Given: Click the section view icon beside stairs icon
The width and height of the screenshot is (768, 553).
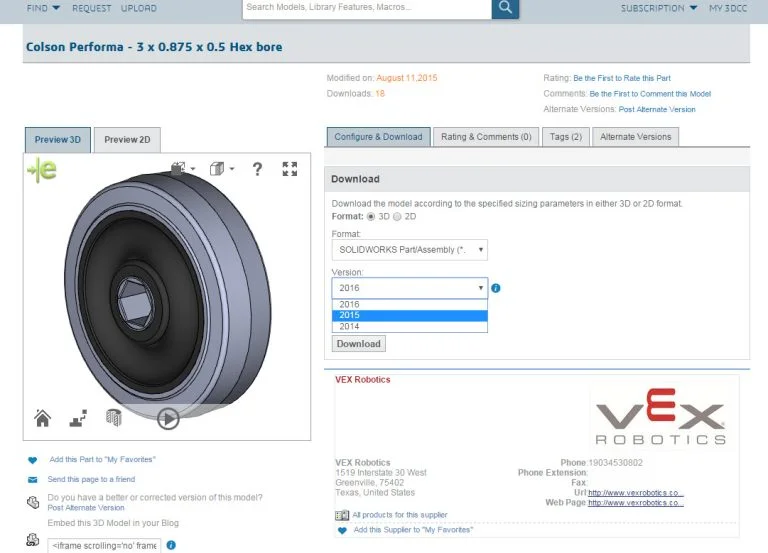Looking at the screenshot, I should pos(113,419).
